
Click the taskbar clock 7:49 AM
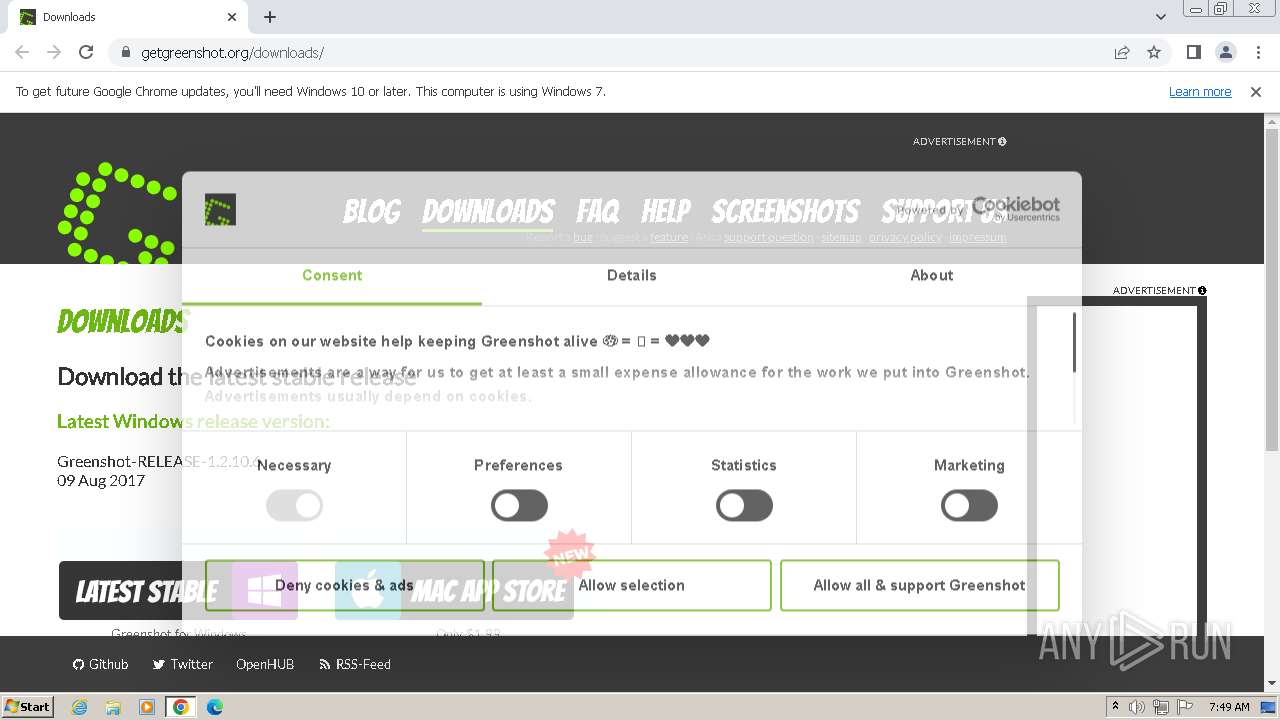[1229, 707]
